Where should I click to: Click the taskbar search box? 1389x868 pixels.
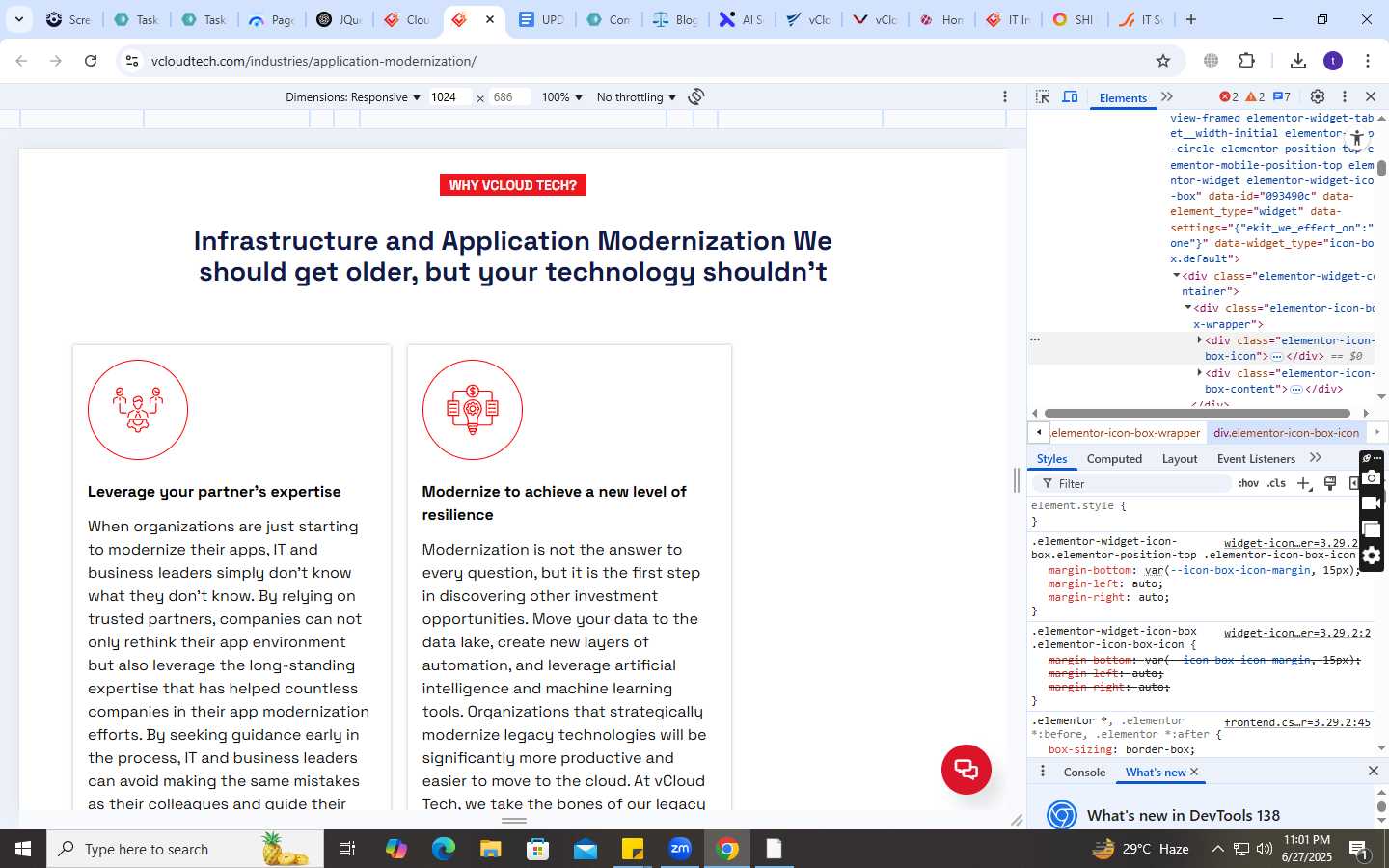tap(183, 849)
